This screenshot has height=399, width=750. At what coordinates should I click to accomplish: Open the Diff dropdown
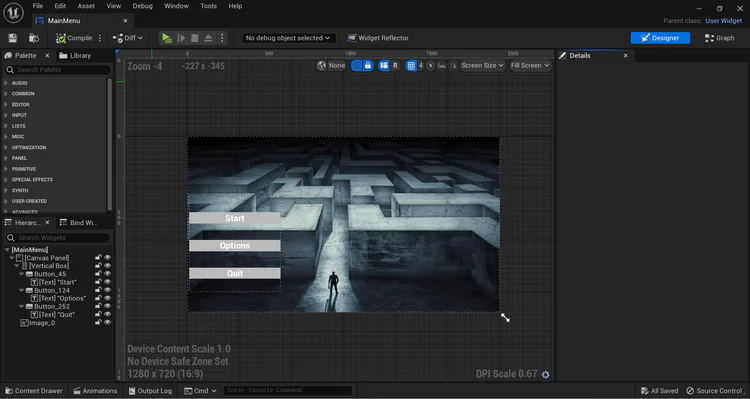tap(128, 38)
